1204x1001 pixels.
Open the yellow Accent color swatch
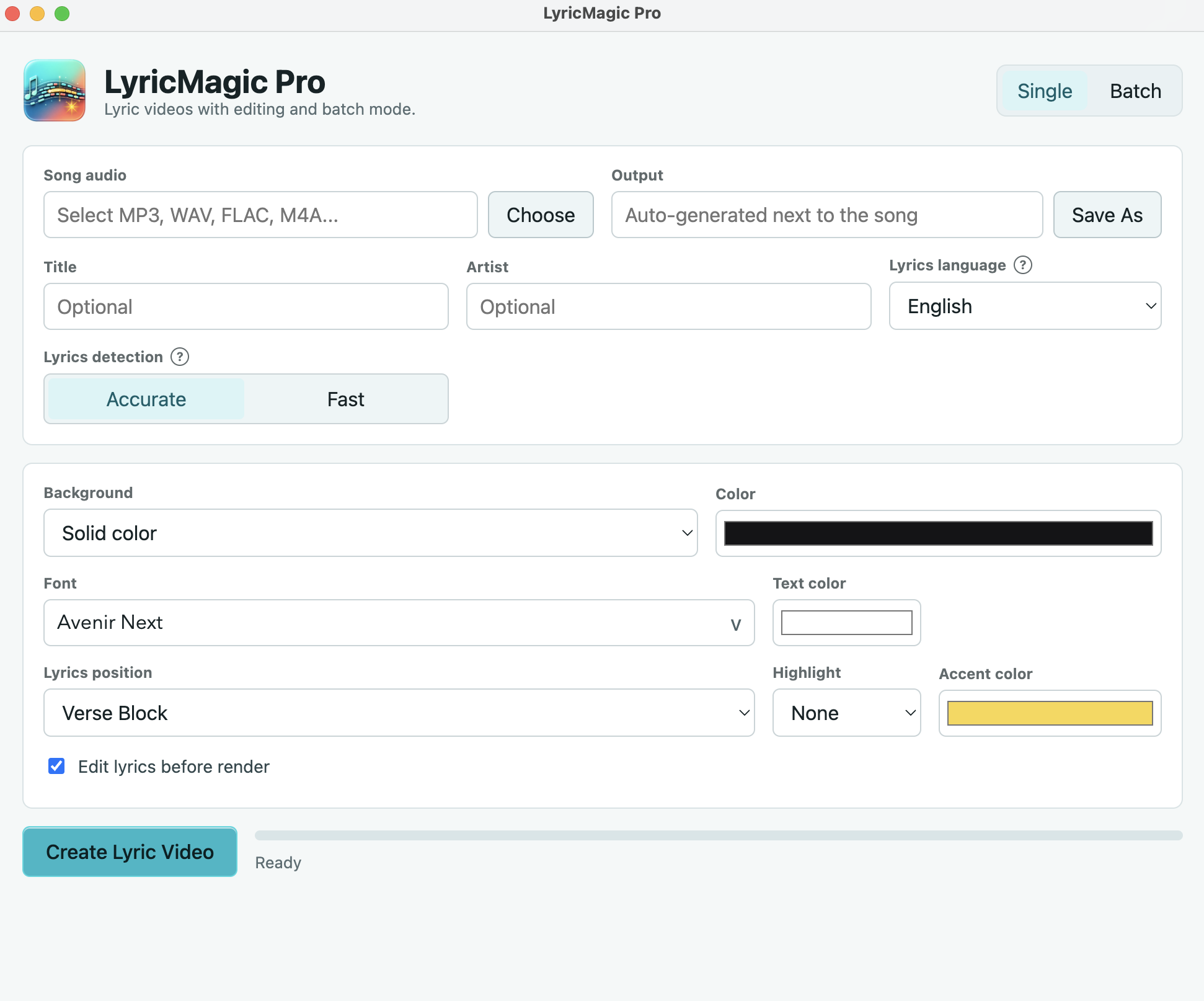1050,713
